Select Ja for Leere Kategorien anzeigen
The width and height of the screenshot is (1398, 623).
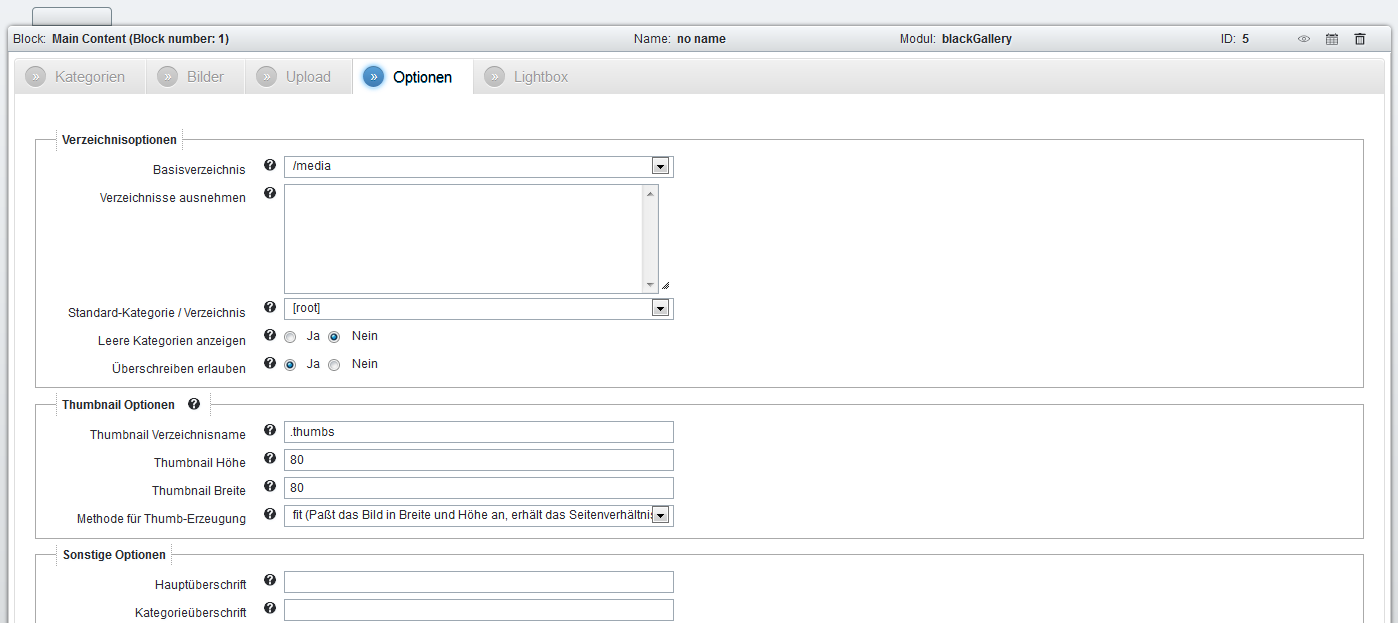point(290,337)
